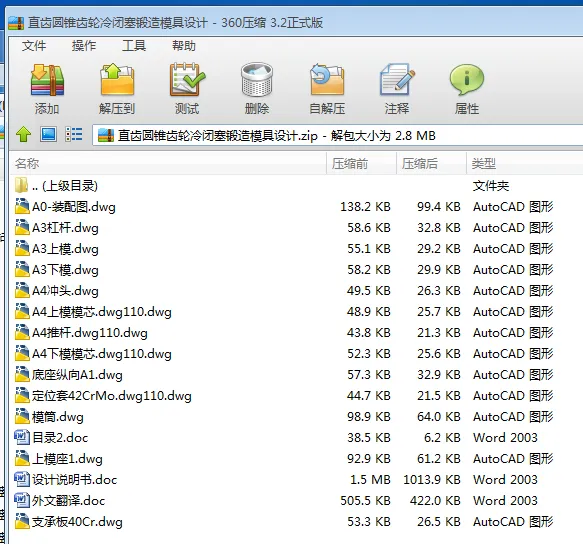Image resolution: width=583 pixels, height=544 pixels.
Task: Click Word 2003 type of 目录2.doc
Action: 505,438
